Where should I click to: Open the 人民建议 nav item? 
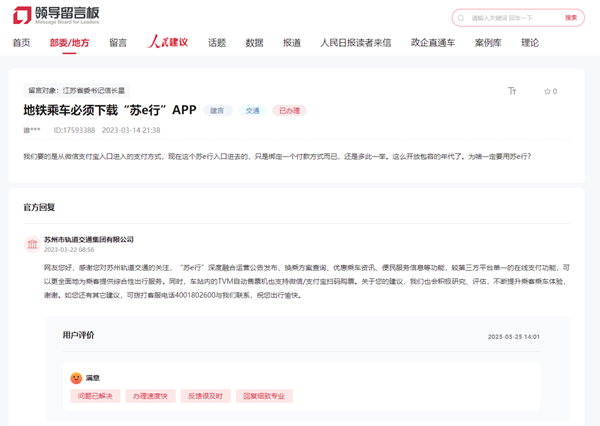[168, 42]
